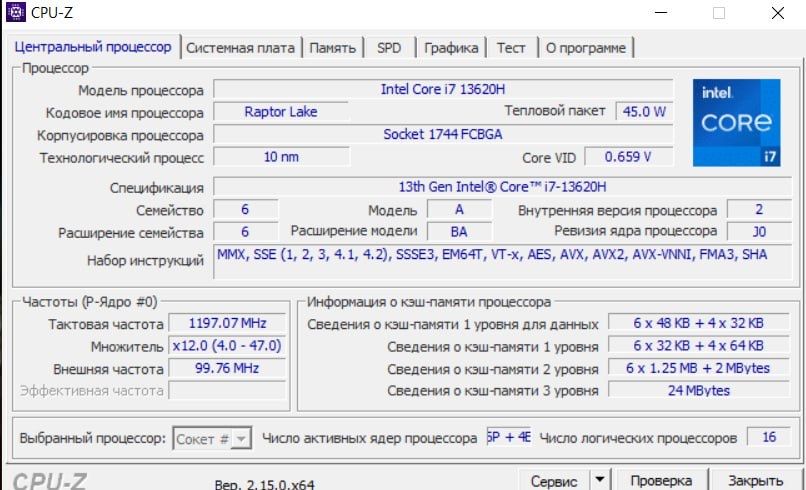Click the Набор инструкций label

click(x=145, y=261)
